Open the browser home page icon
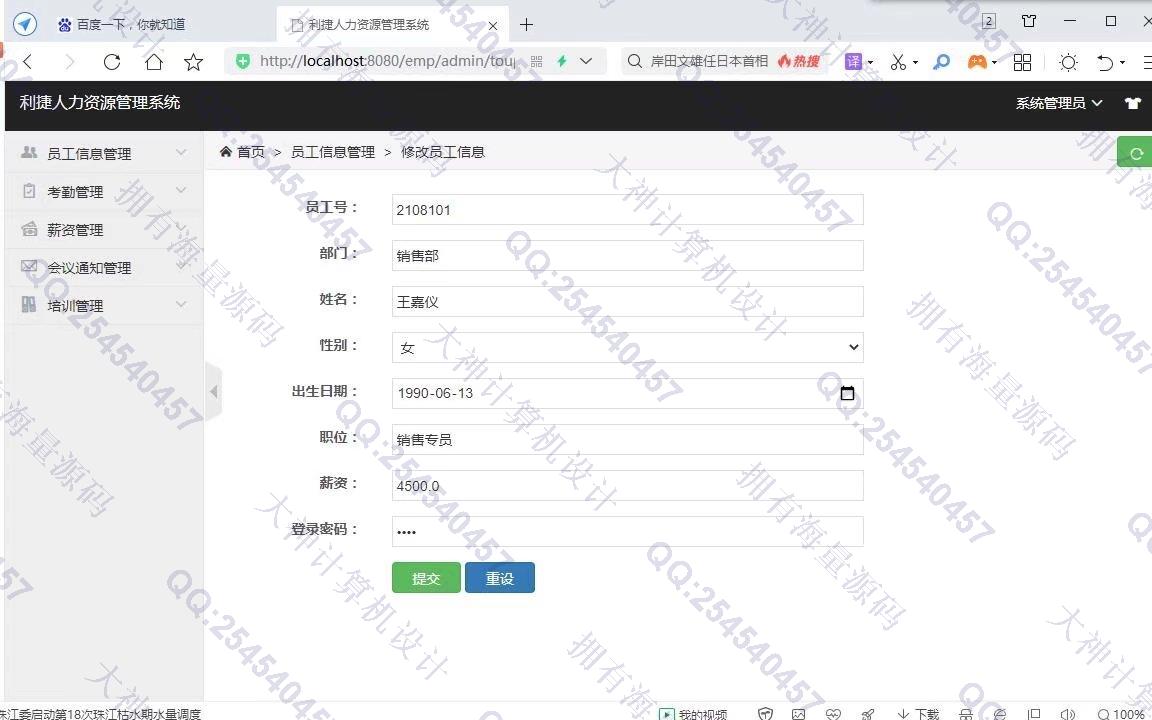The width and height of the screenshot is (1152, 720). pyautogui.click(x=154, y=62)
